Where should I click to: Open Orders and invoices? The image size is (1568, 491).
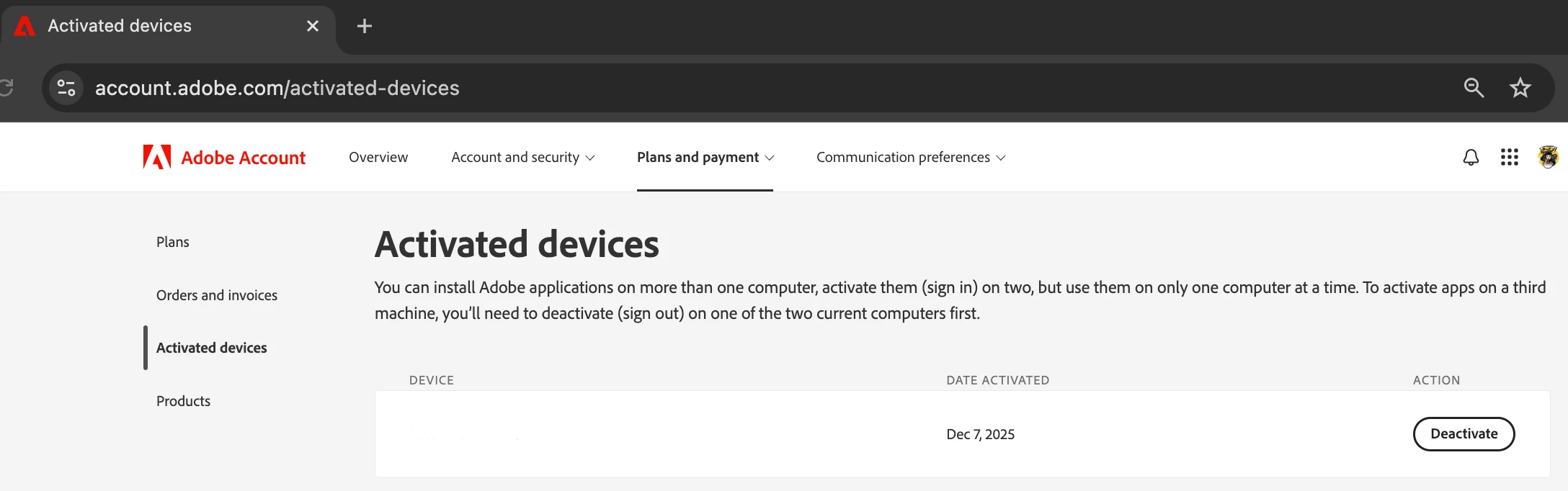pos(217,295)
